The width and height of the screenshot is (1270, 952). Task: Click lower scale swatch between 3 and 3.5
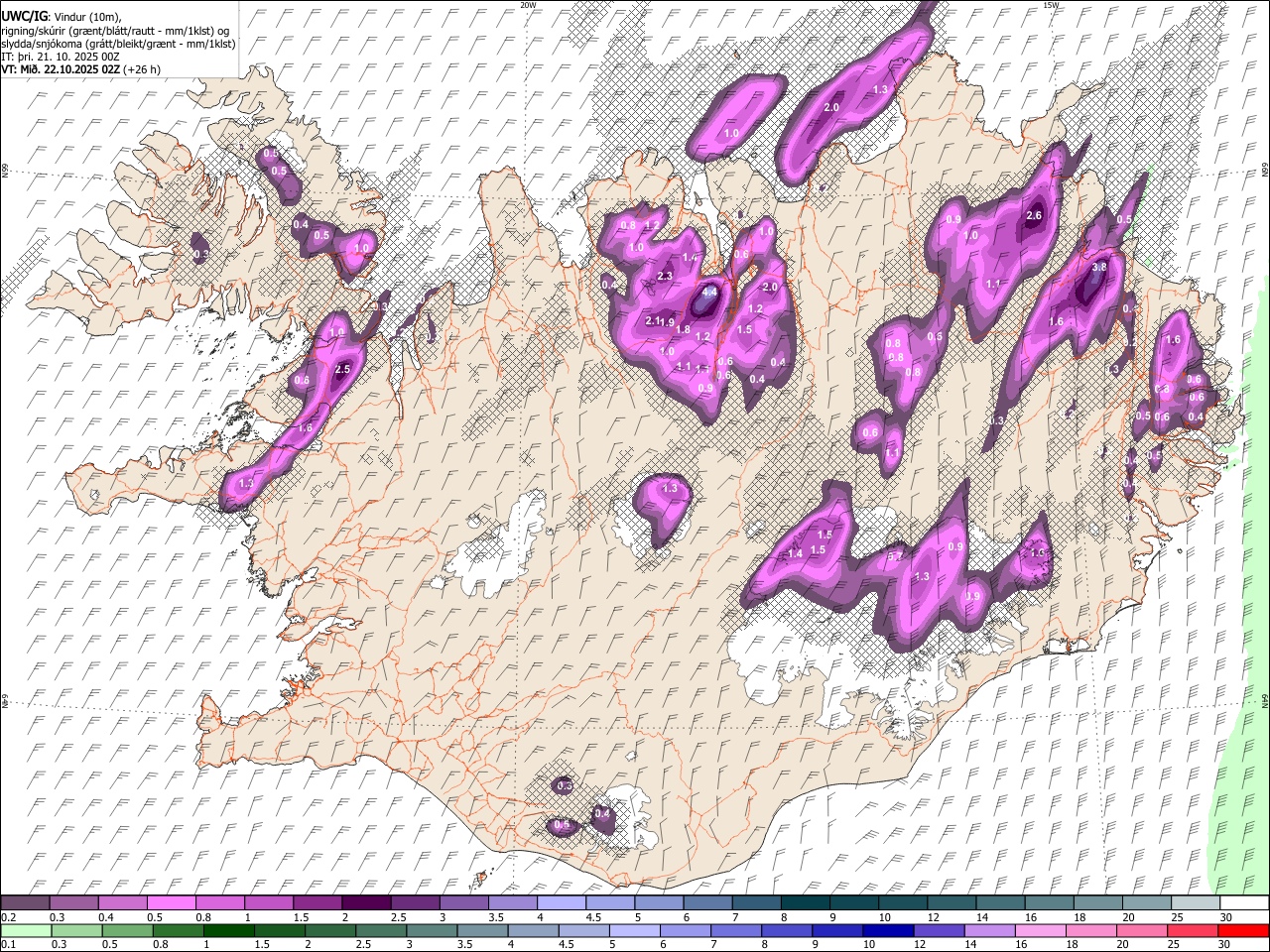coord(430,930)
